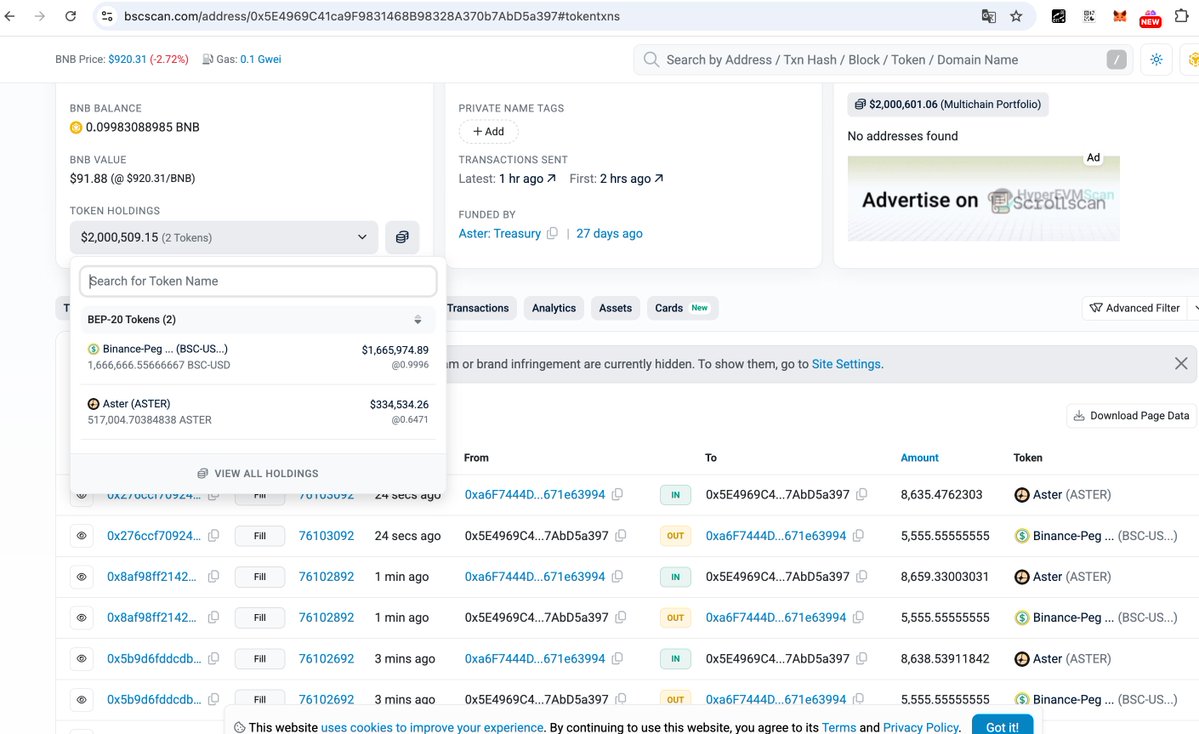Click Multichain Portfolio $2,000,601.06 badge
This screenshot has width=1199, height=734.
947,104
